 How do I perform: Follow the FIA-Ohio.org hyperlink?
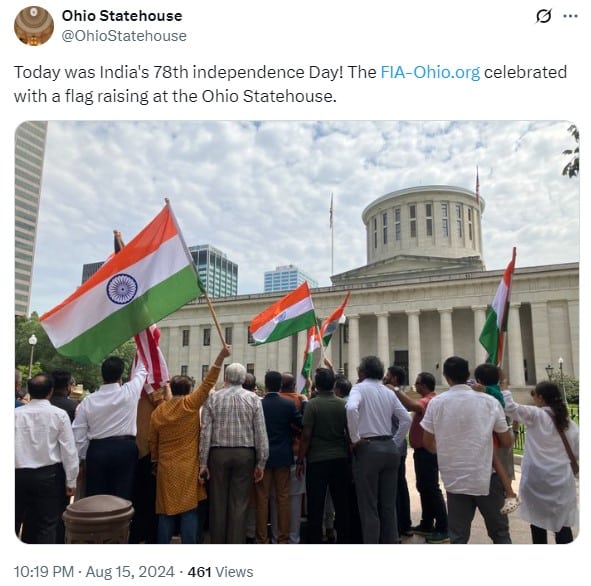430,72
